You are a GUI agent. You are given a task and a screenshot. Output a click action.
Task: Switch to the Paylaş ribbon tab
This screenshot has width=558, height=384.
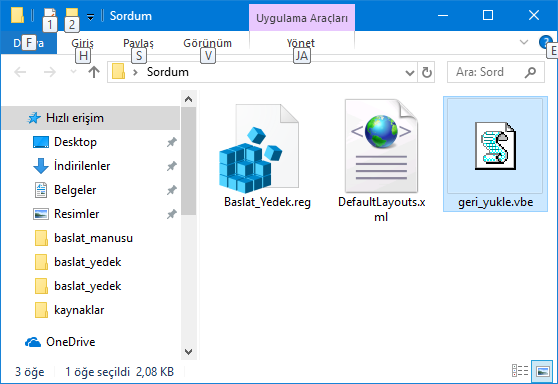point(138,43)
